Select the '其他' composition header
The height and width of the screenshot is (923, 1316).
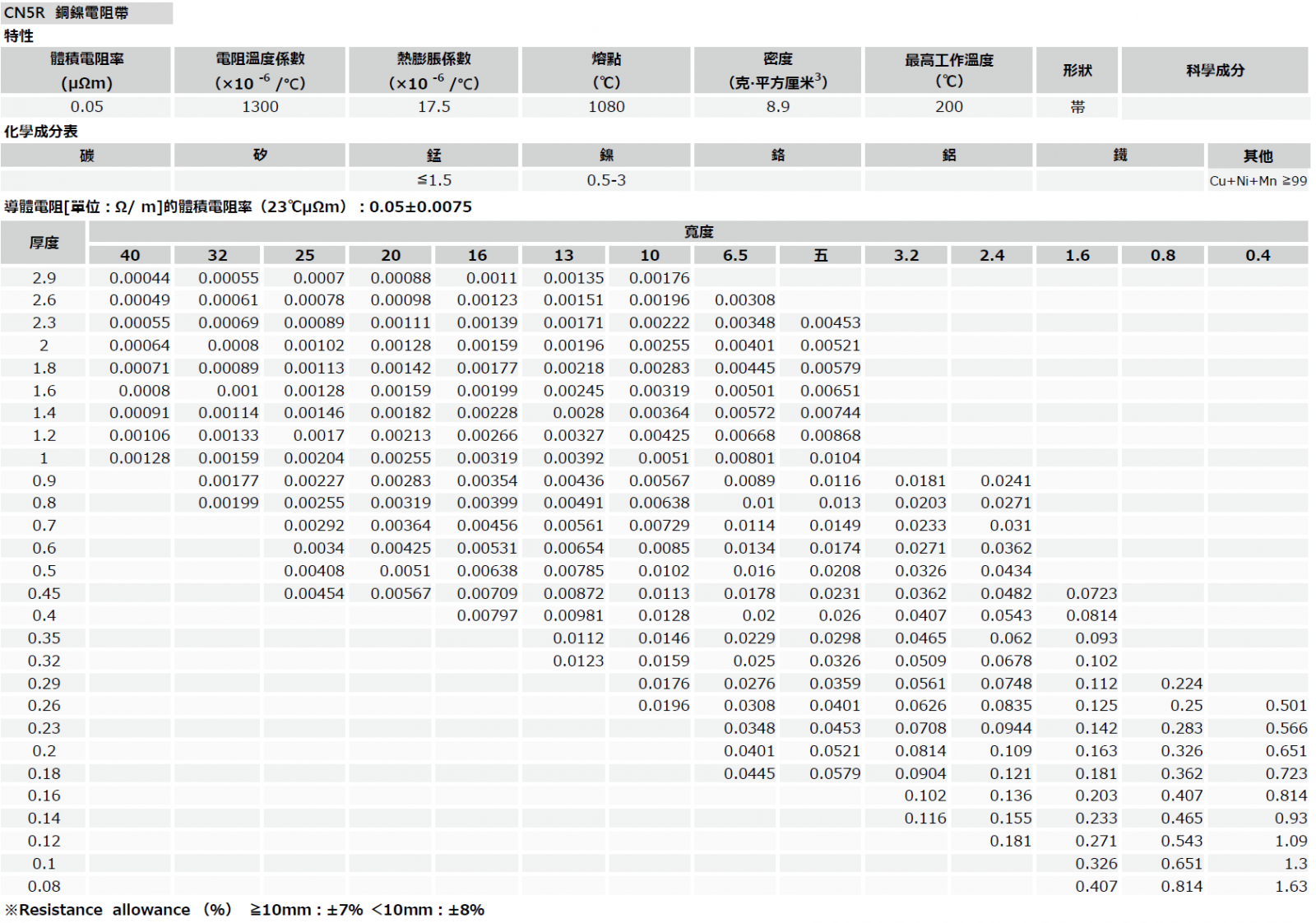(x=1258, y=156)
